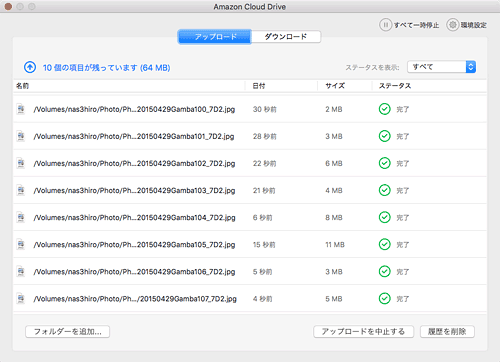Viewport: 500px width, 362px height.
Task: Click green complete checkmark for Gamba103 row
Action: pos(384,190)
